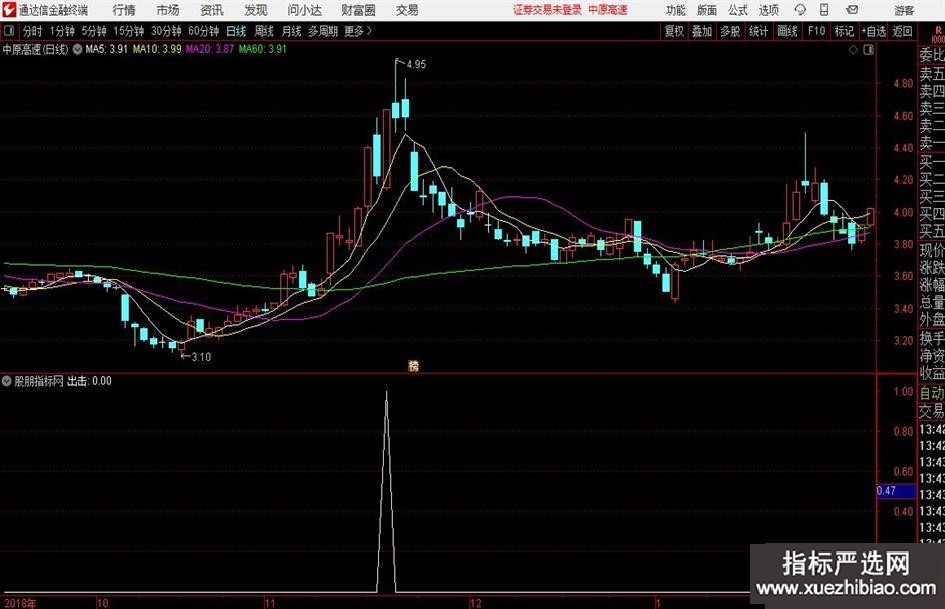This screenshot has height=609, width=945.
Task: Add stock with +自选 button
Action: pos(874,31)
